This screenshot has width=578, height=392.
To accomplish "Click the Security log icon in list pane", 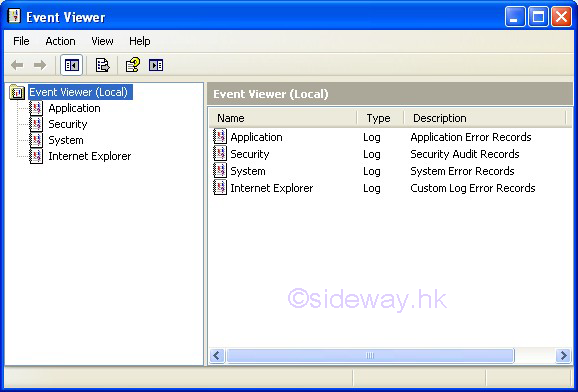I will 220,154.
